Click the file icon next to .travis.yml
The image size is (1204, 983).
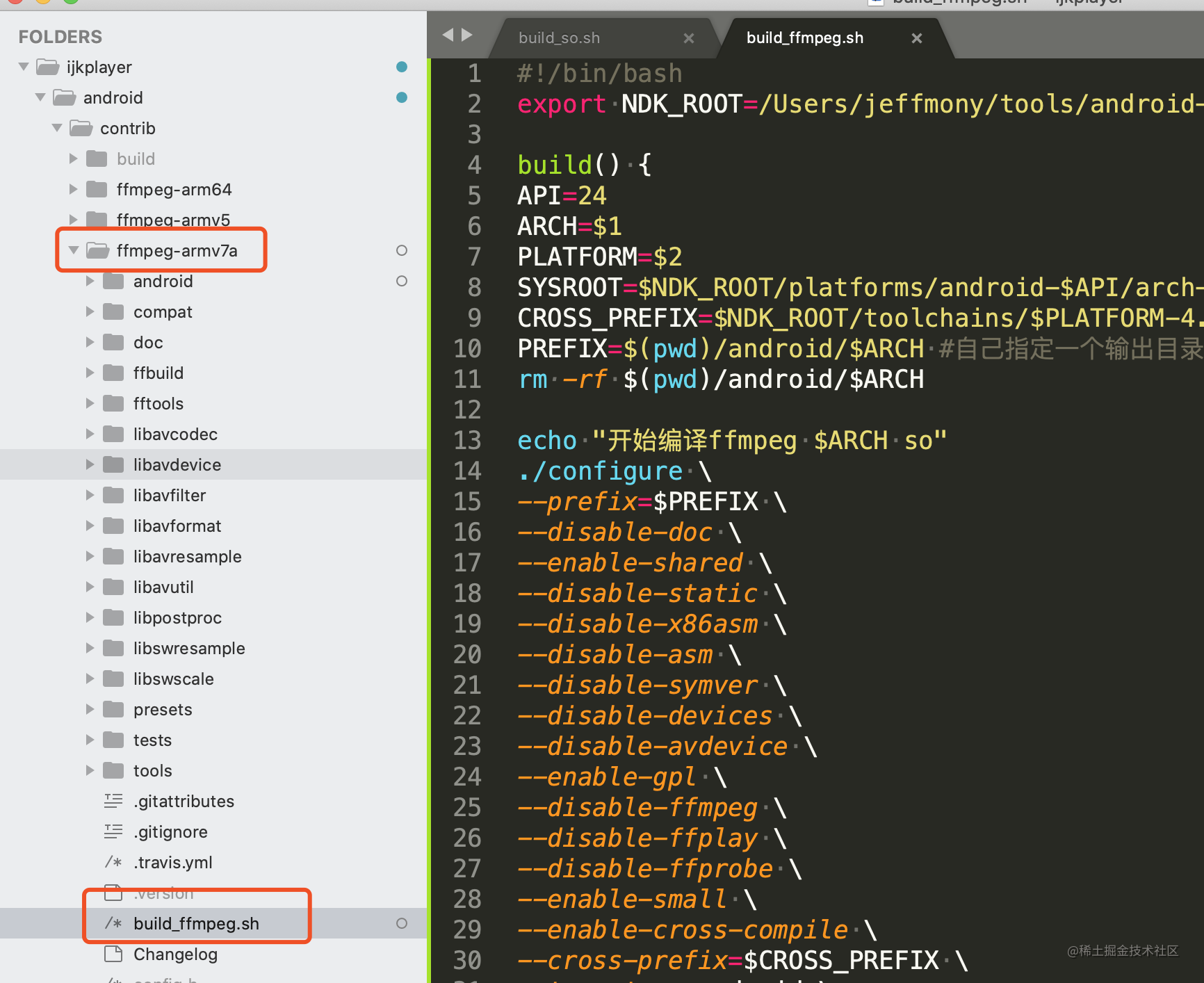113,862
